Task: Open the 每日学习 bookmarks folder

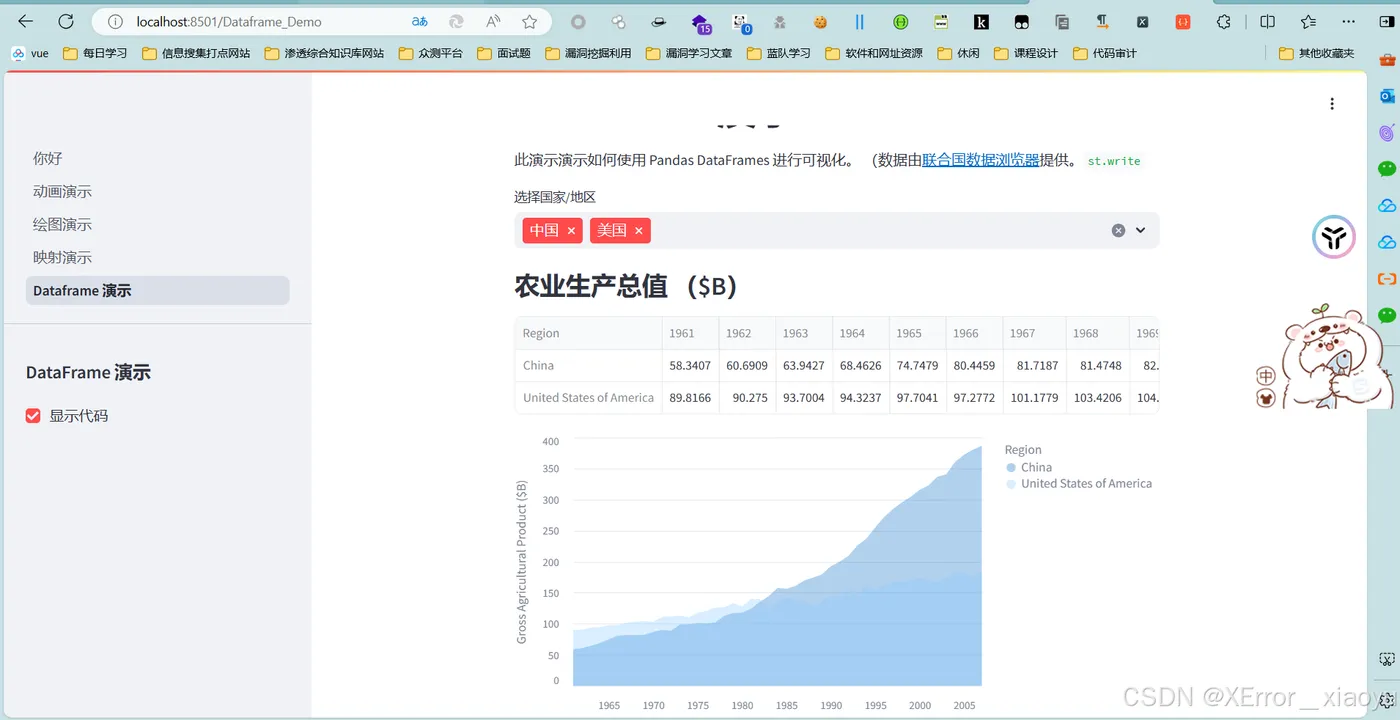Action: coord(95,53)
